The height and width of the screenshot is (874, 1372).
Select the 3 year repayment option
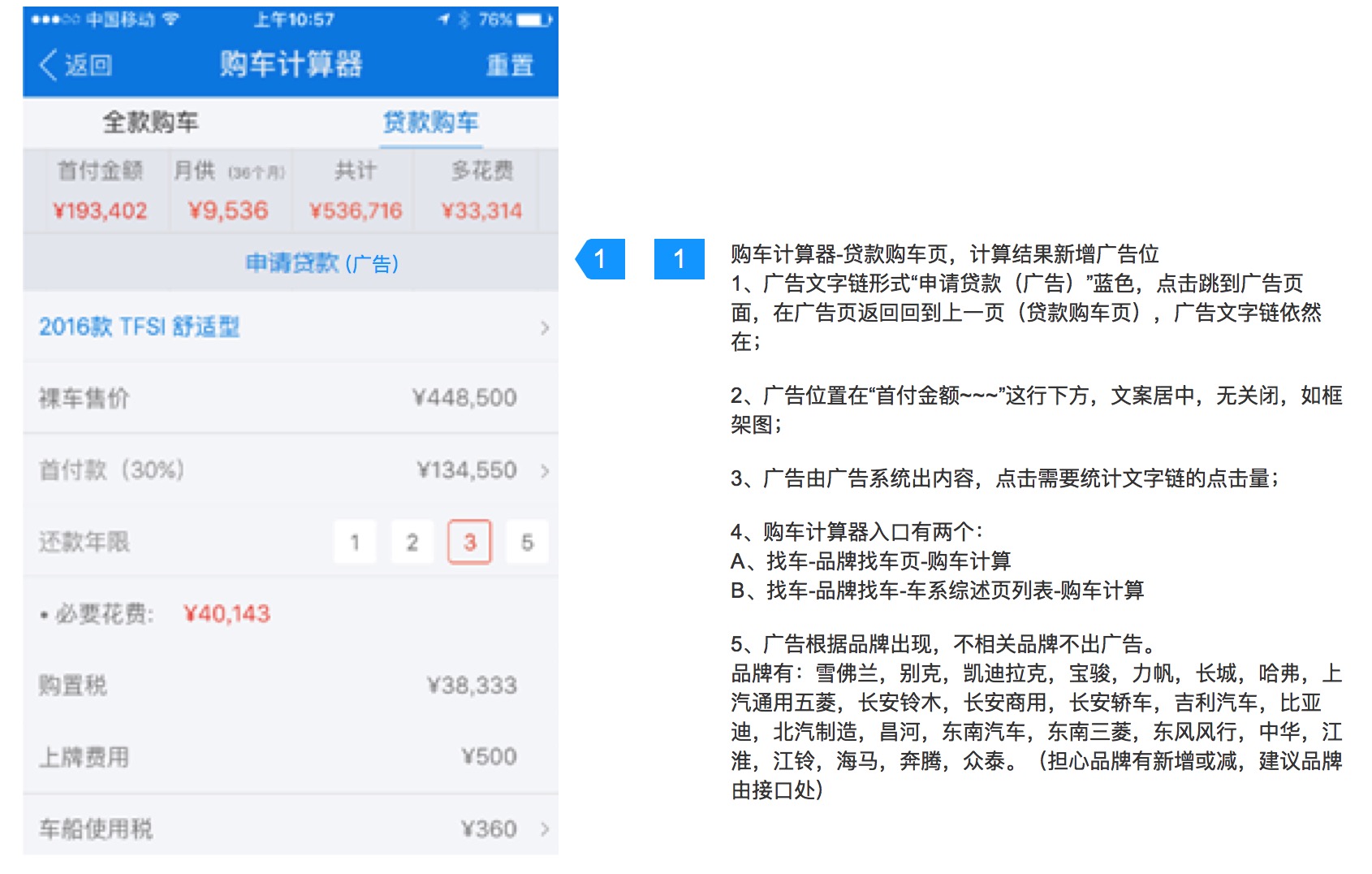point(469,543)
